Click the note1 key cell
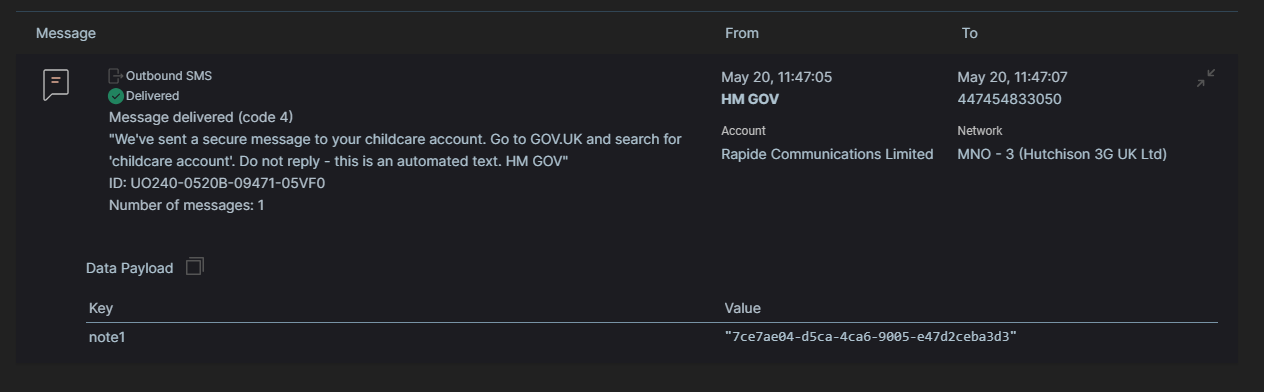1264x392 pixels. pyautogui.click(x=107, y=337)
